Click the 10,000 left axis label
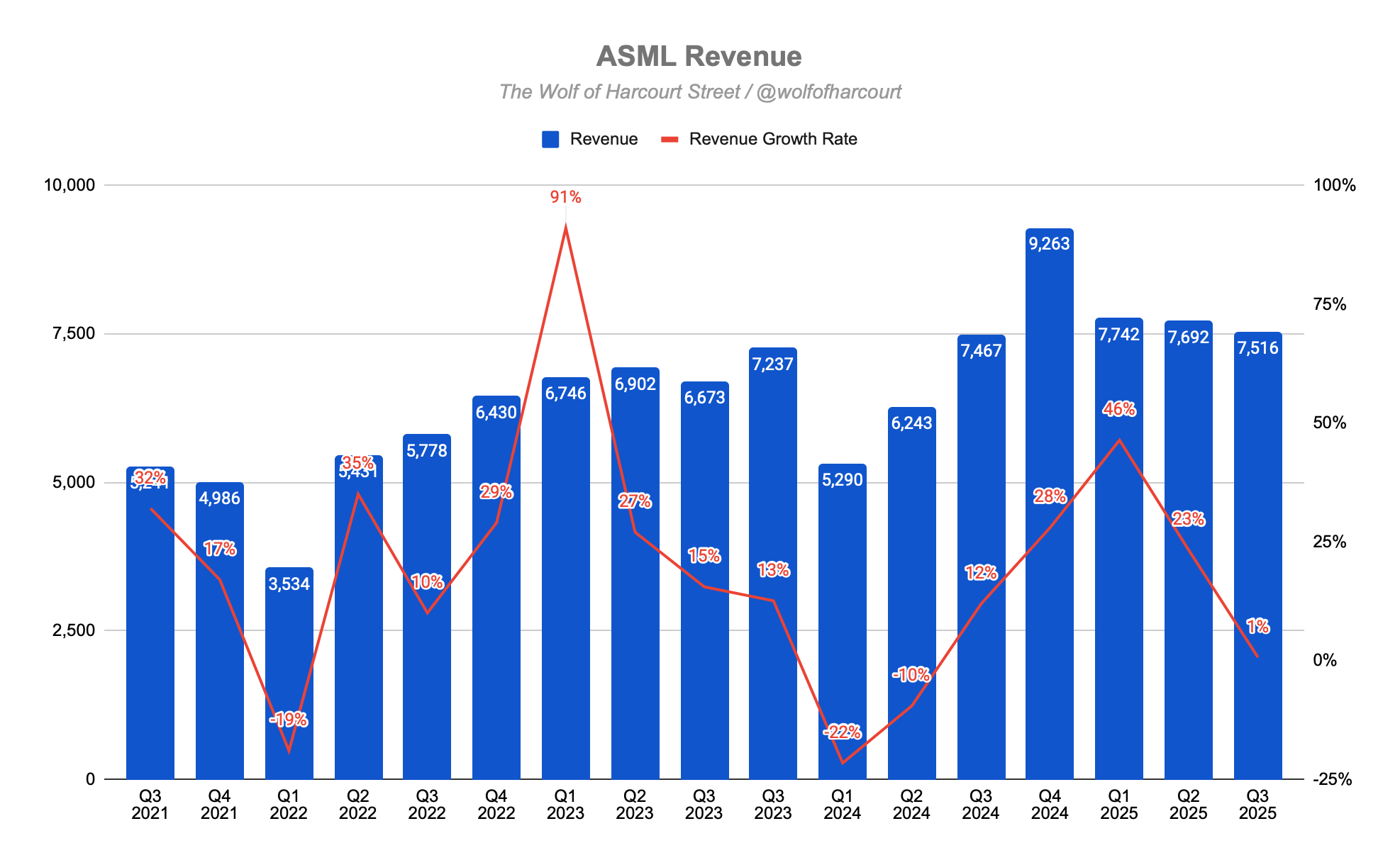 click(x=69, y=185)
